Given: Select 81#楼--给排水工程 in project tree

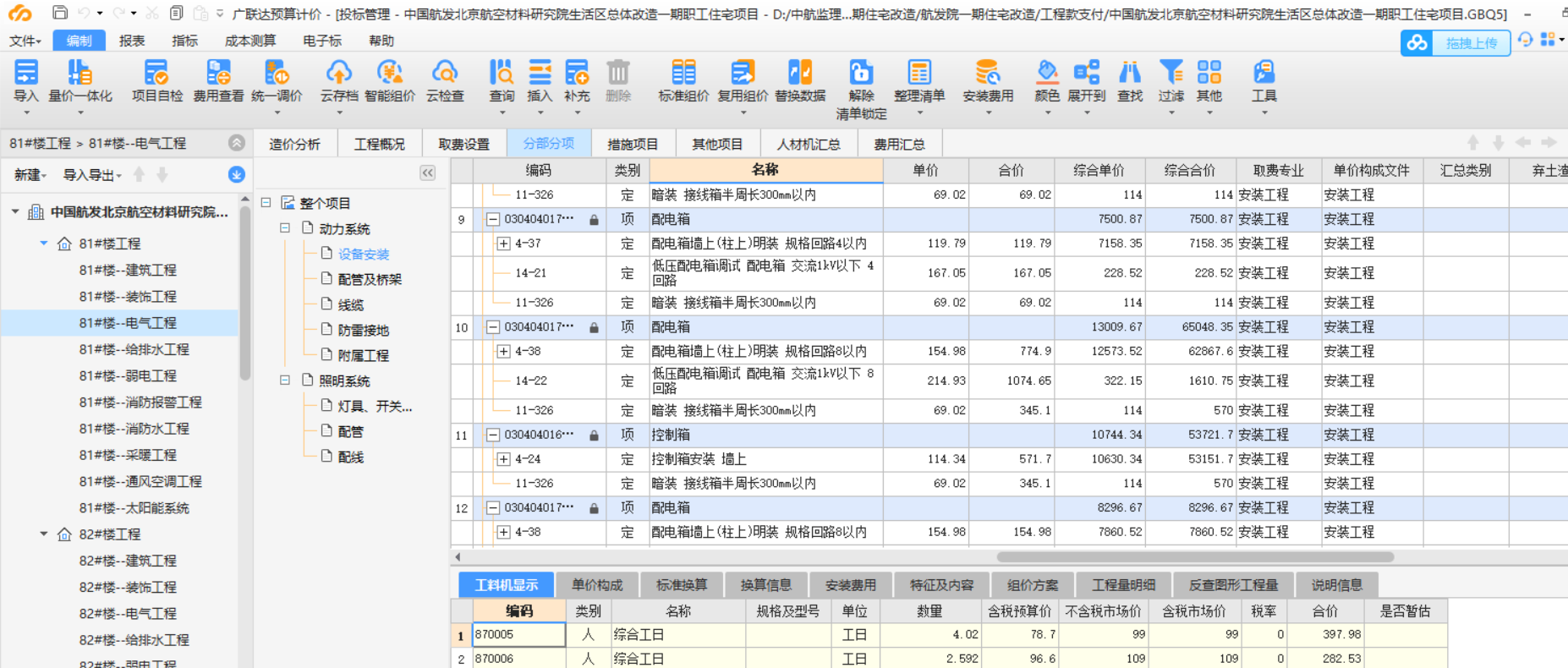Looking at the screenshot, I should (134, 349).
